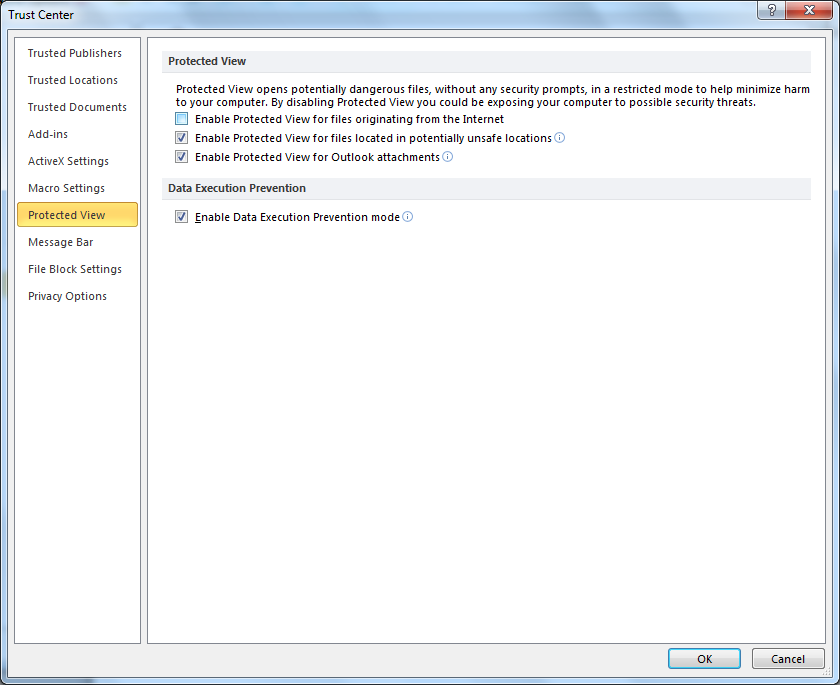Uncheck Protected View for potentially unsafe locations
The height and width of the screenshot is (685, 840).
[182, 138]
